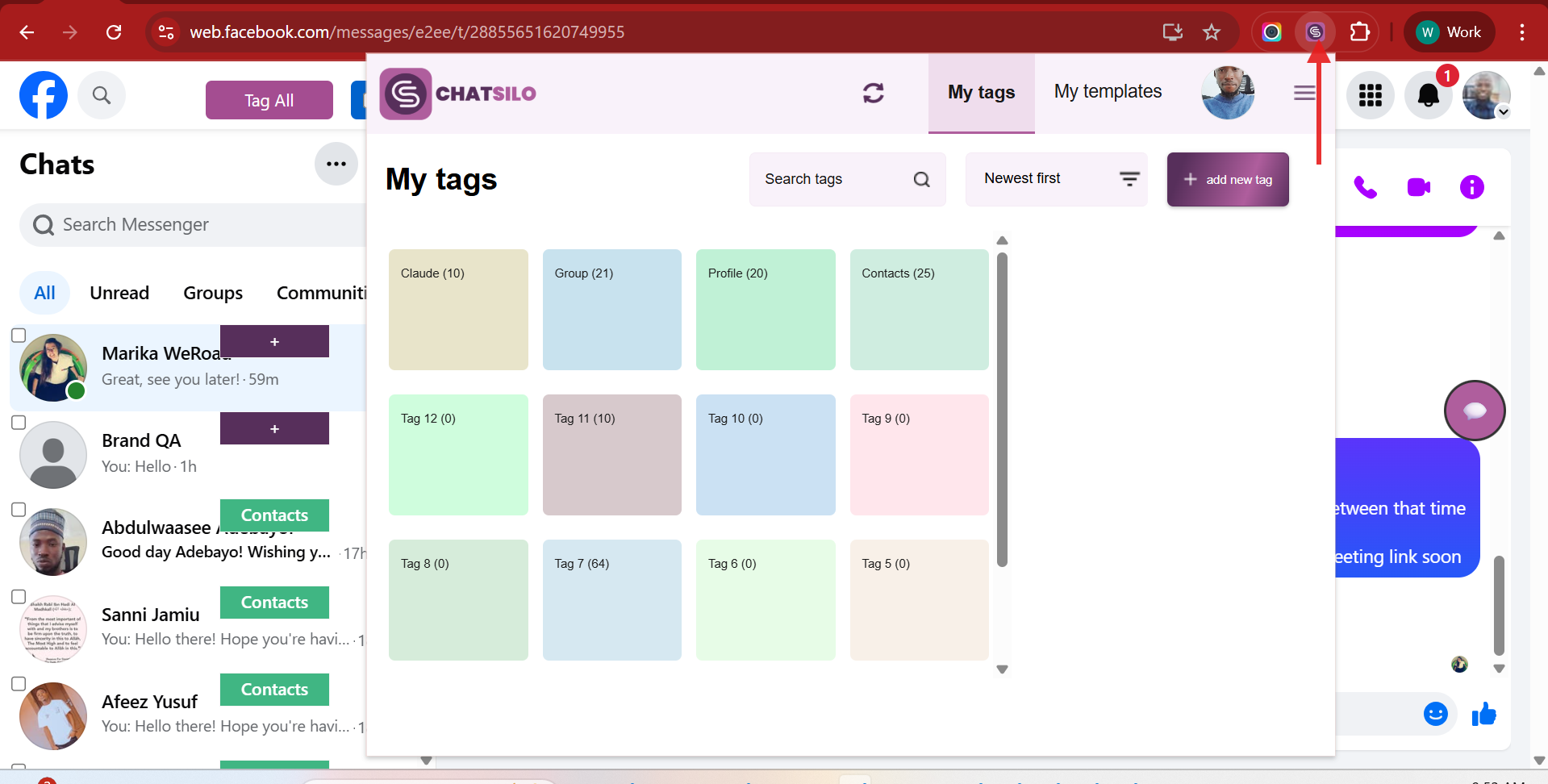Open Facebook notifications bell
The image size is (1548, 784).
point(1429,95)
